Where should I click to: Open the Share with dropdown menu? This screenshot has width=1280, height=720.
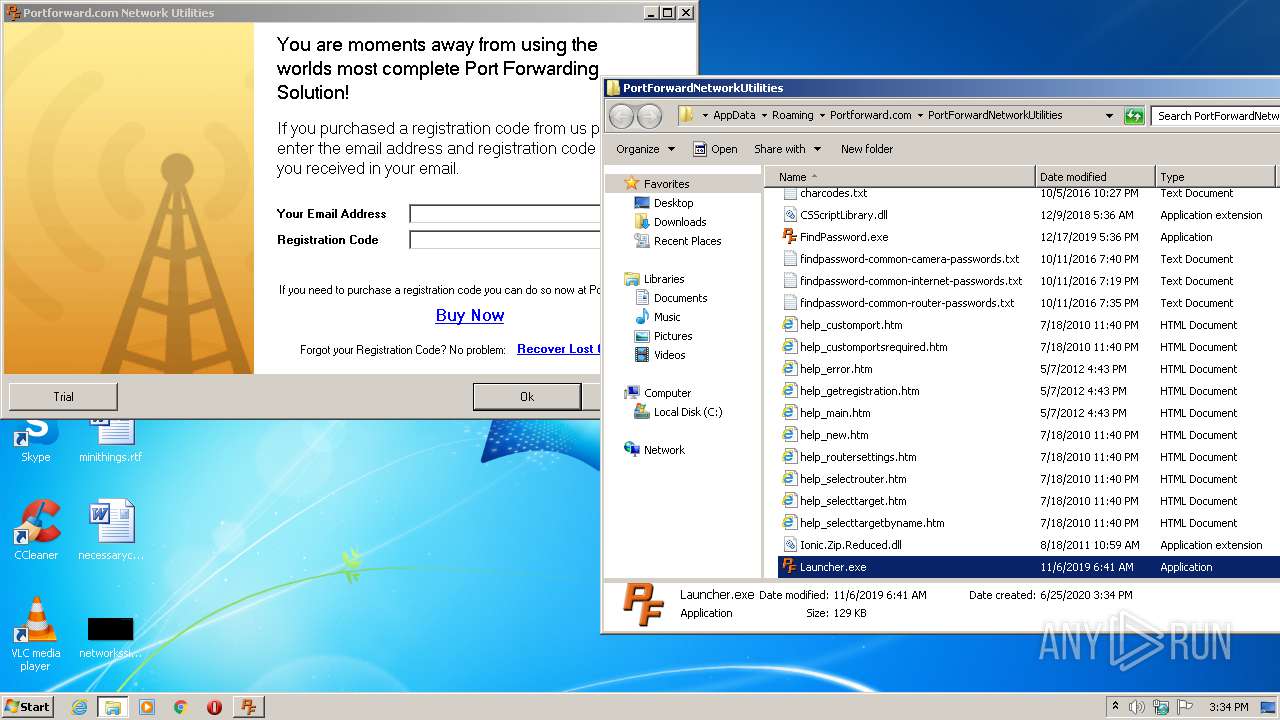point(787,149)
